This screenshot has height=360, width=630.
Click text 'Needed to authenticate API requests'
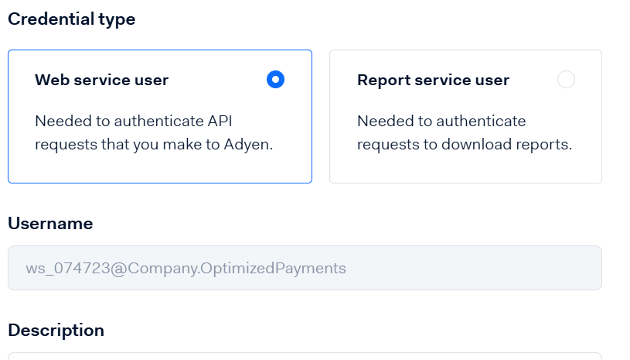[x=154, y=133]
